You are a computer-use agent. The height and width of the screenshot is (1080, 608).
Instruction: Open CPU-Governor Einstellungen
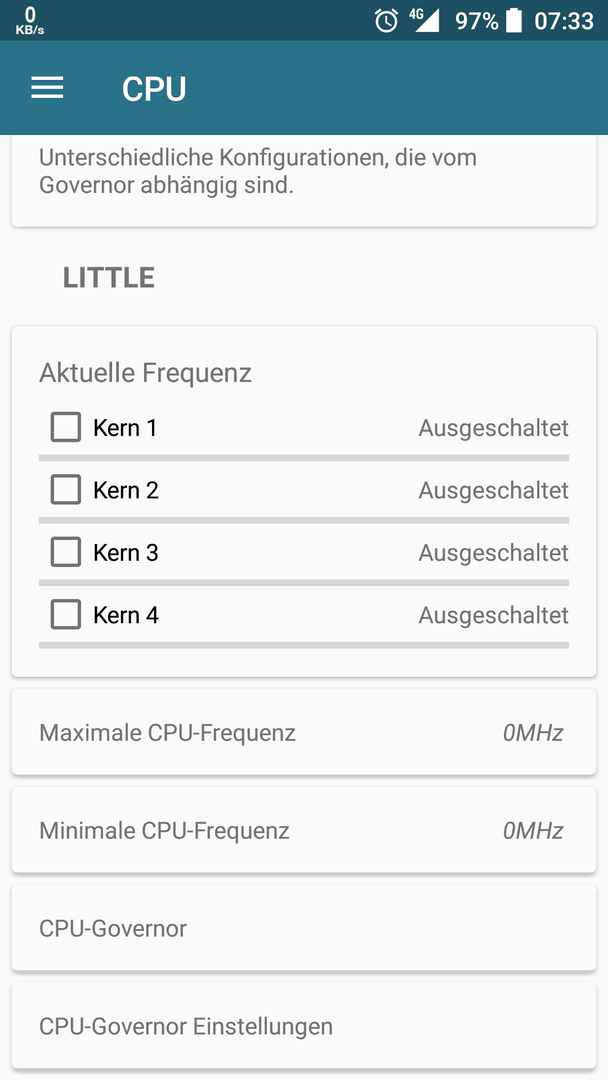point(304,1025)
